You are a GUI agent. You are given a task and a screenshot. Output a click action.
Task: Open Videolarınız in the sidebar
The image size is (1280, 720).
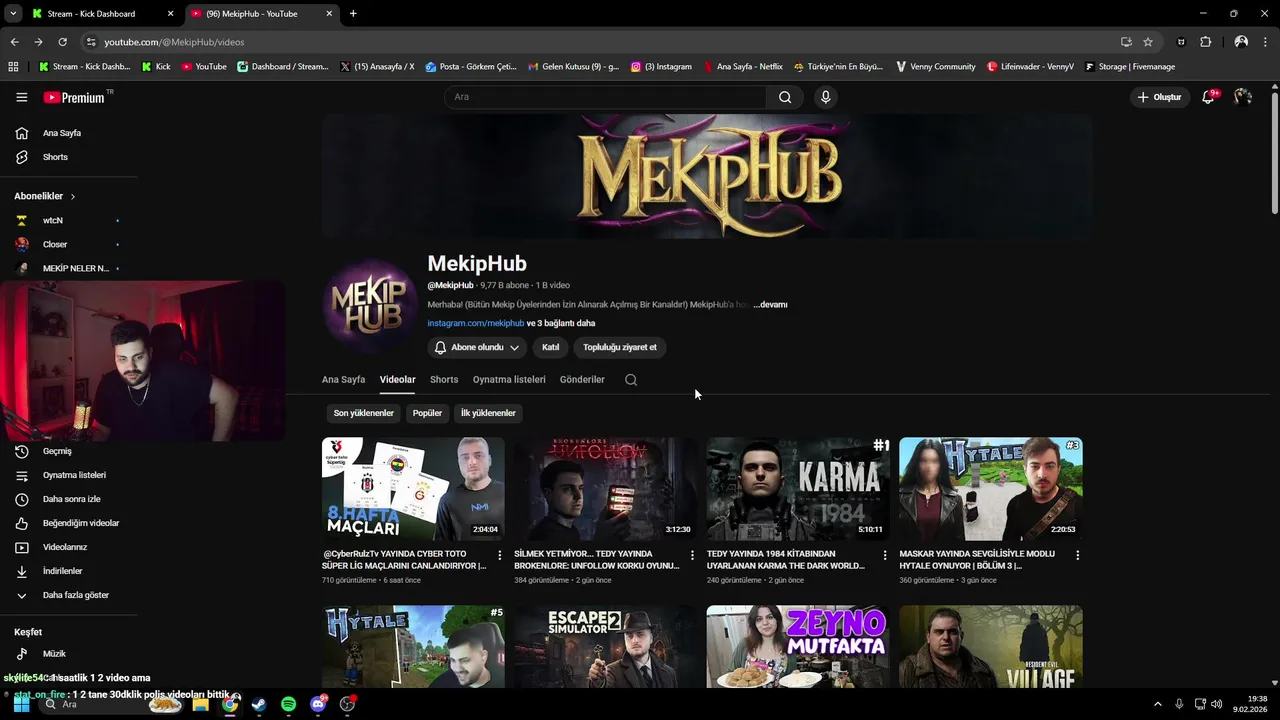65,547
